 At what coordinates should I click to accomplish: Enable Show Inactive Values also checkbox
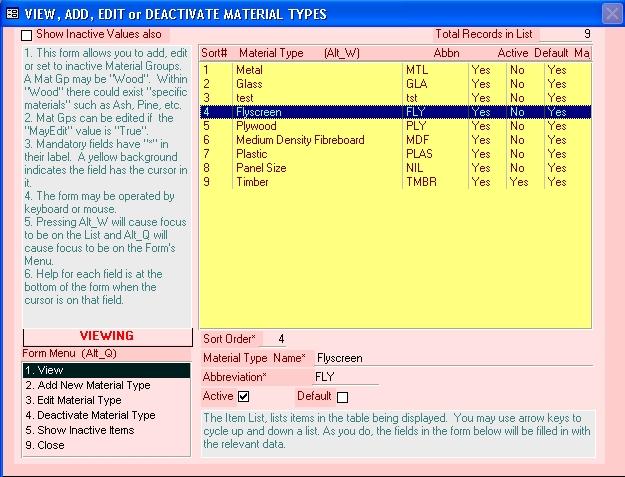27,35
